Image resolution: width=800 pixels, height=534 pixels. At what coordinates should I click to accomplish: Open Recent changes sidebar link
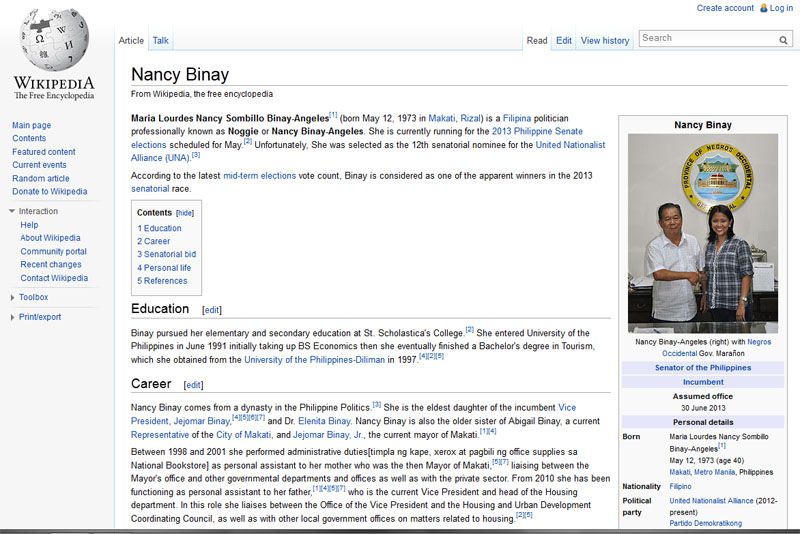(x=51, y=264)
